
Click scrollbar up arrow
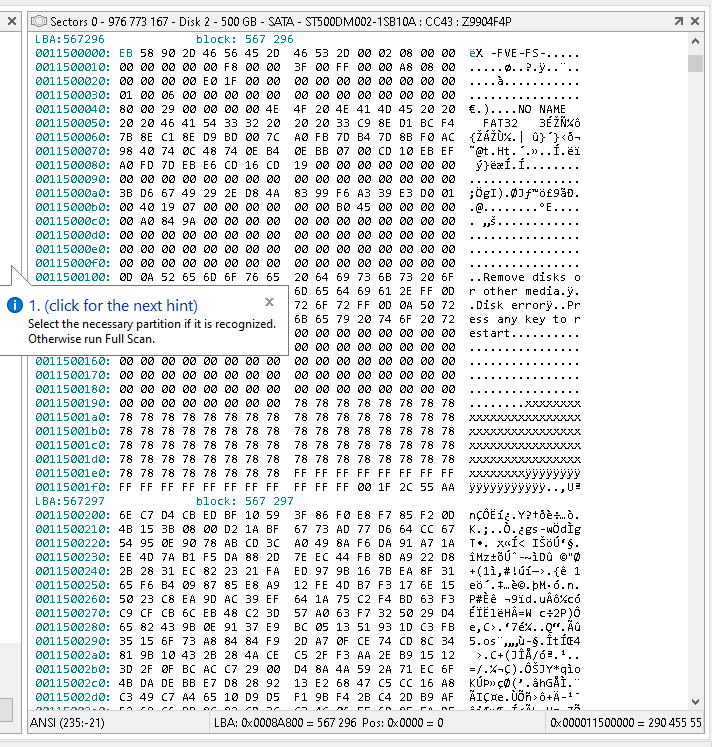695,41
